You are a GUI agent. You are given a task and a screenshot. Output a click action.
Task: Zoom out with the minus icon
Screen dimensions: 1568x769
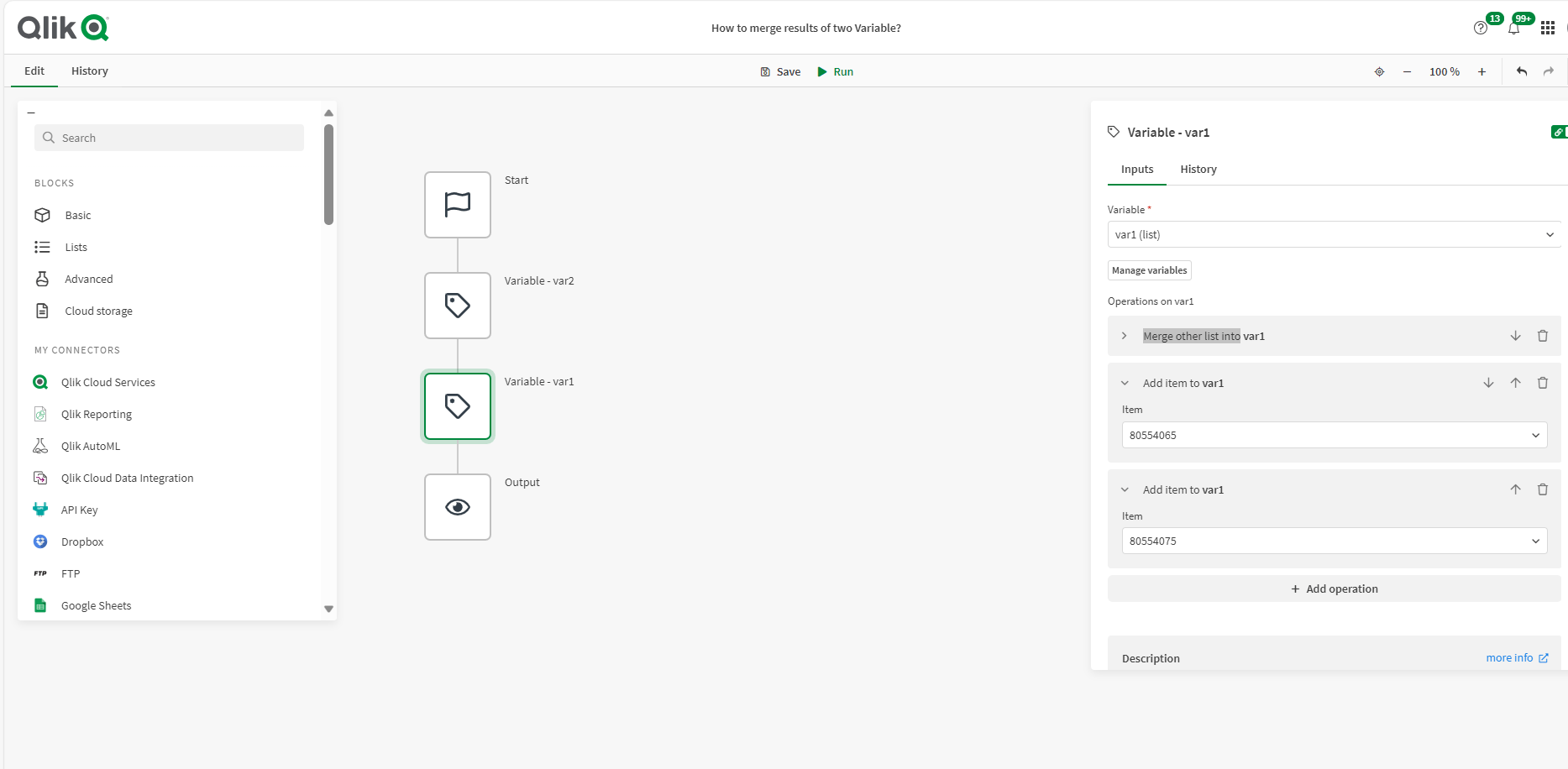[x=1407, y=71]
